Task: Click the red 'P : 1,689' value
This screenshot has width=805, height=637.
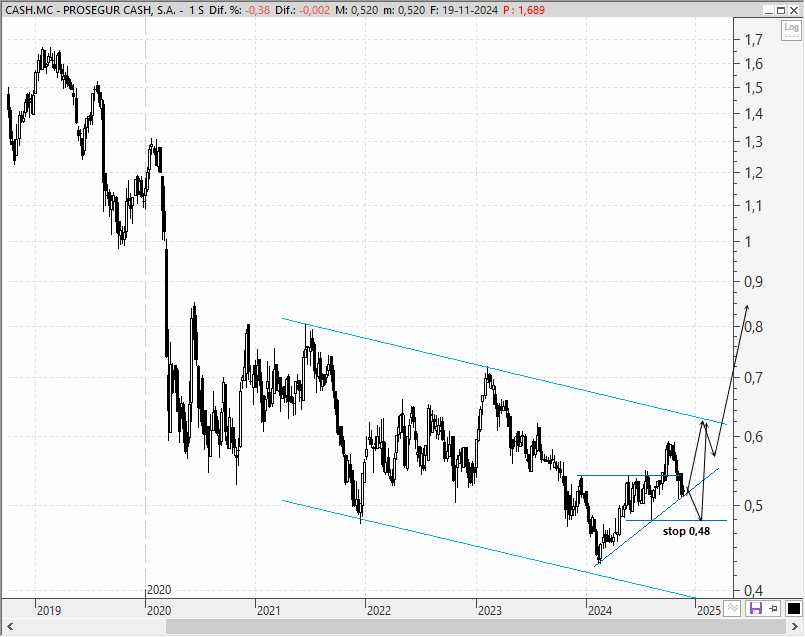Action: (524, 10)
